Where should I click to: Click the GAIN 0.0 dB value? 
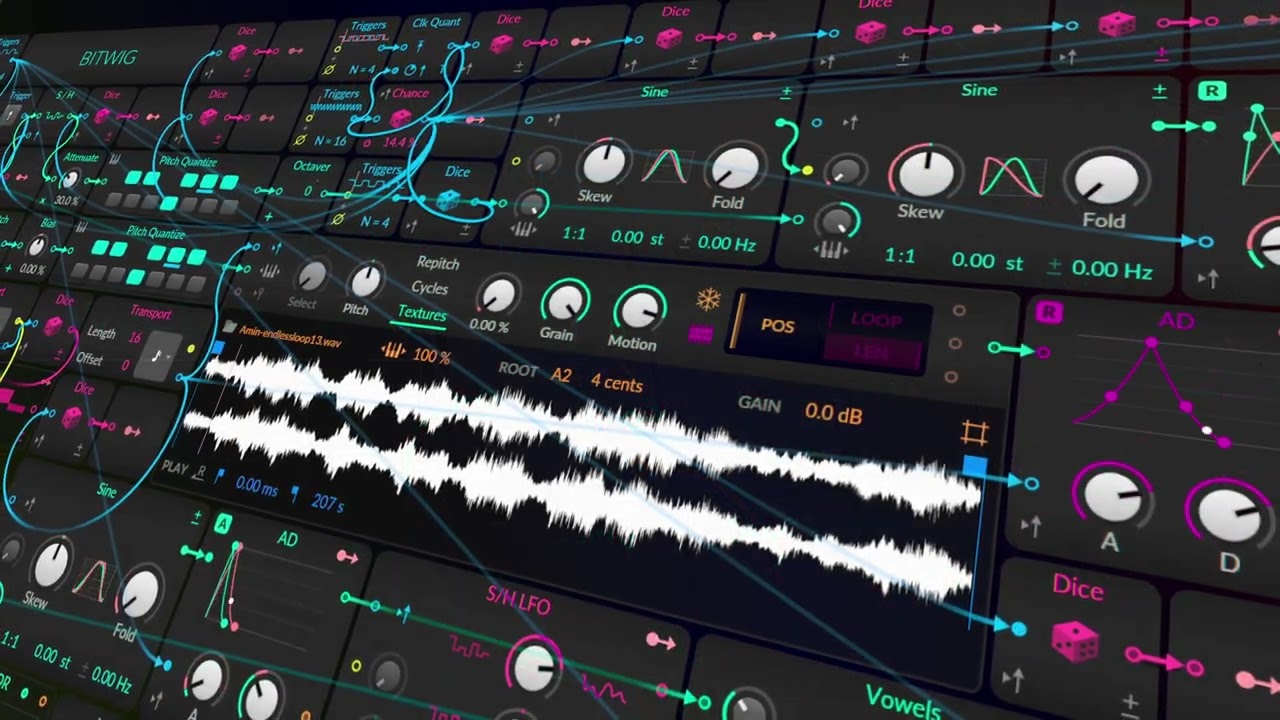click(x=833, y=412)
